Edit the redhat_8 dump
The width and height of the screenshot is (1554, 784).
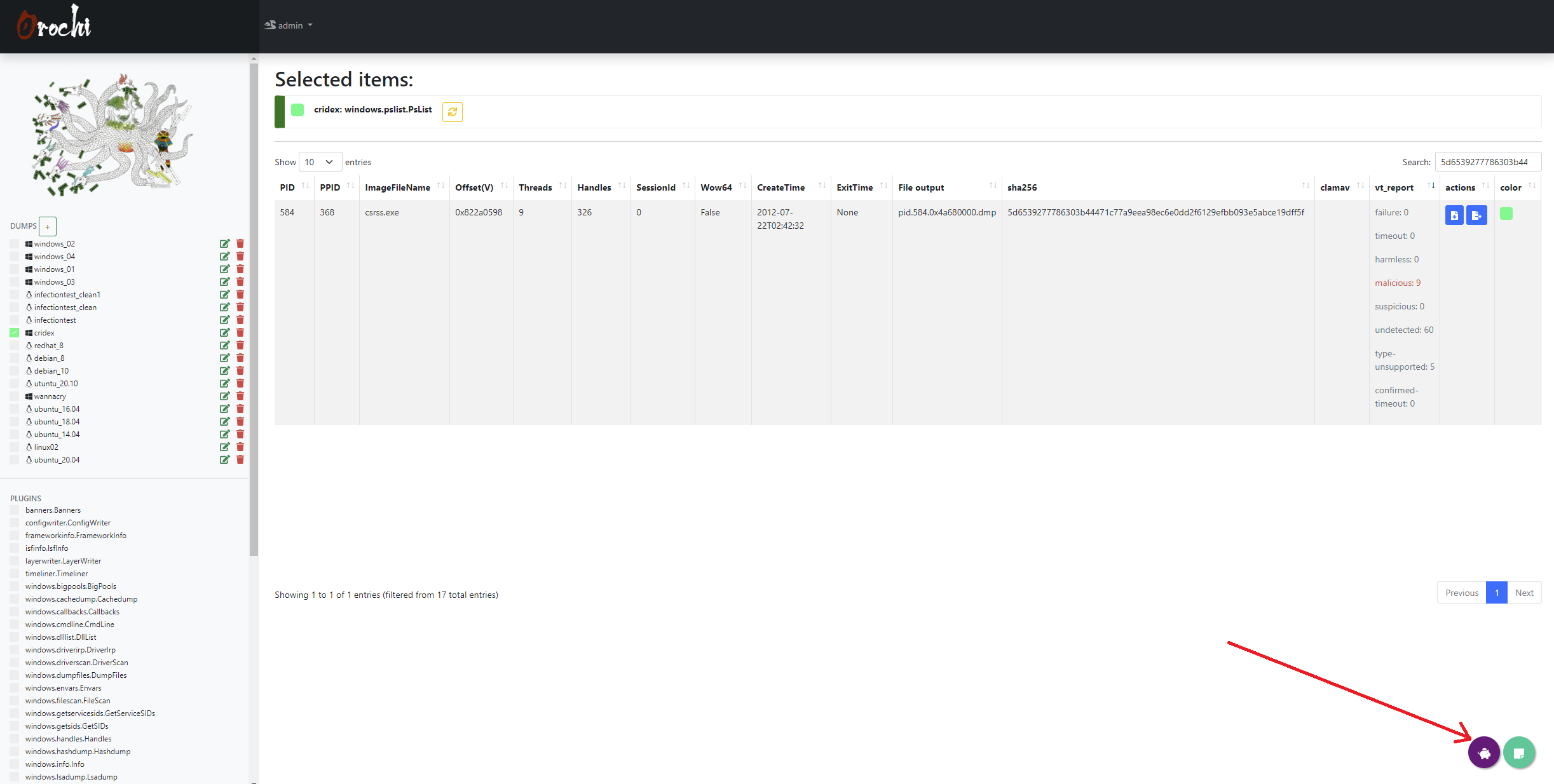(x=224, y=346)
